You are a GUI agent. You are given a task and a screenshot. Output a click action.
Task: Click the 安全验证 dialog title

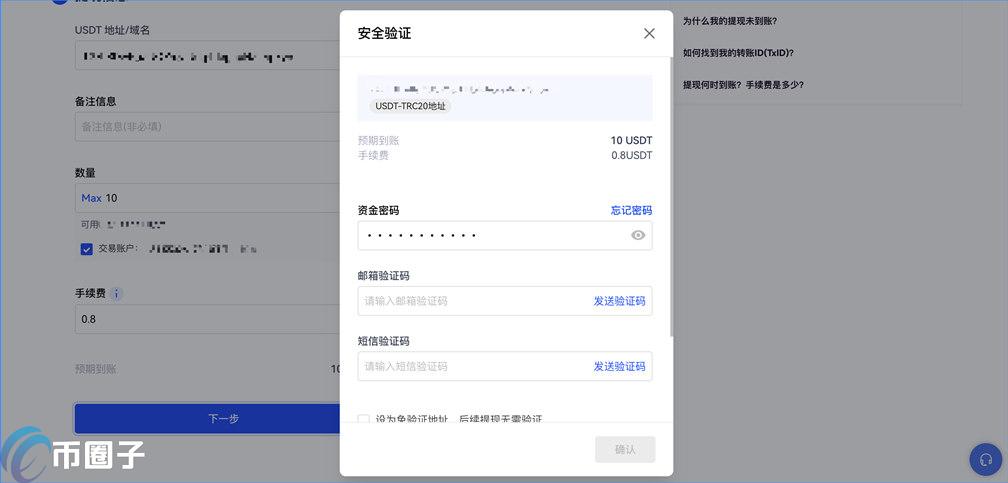384,33
